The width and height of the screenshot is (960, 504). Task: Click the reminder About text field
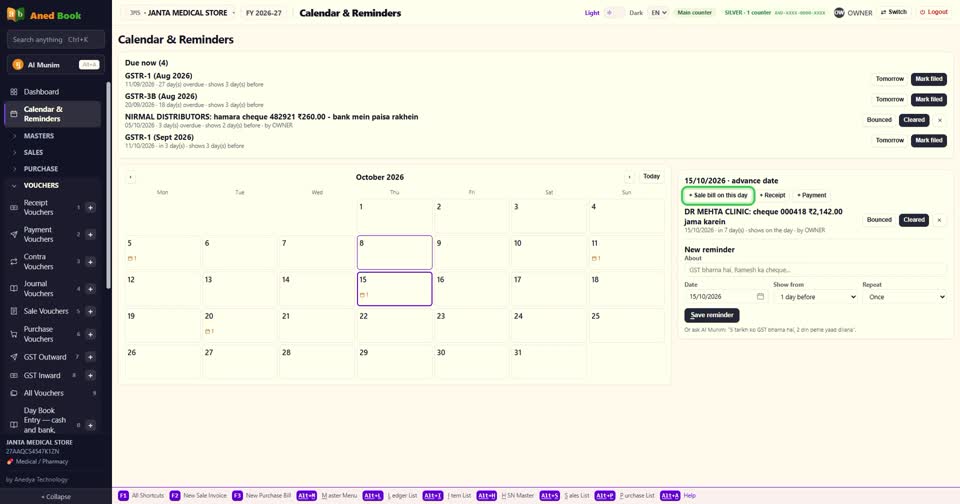coord(815,269)
